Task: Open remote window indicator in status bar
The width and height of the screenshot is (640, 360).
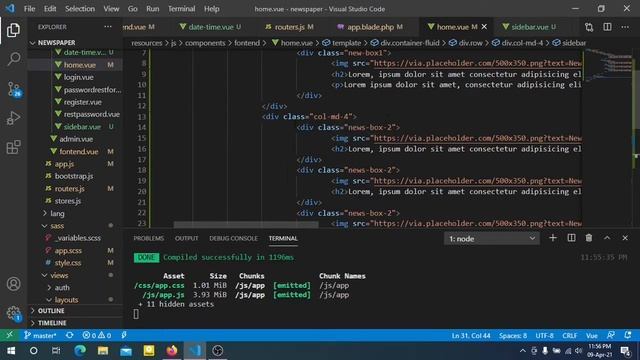Action: pyautogui.click(x=9, y=335)
